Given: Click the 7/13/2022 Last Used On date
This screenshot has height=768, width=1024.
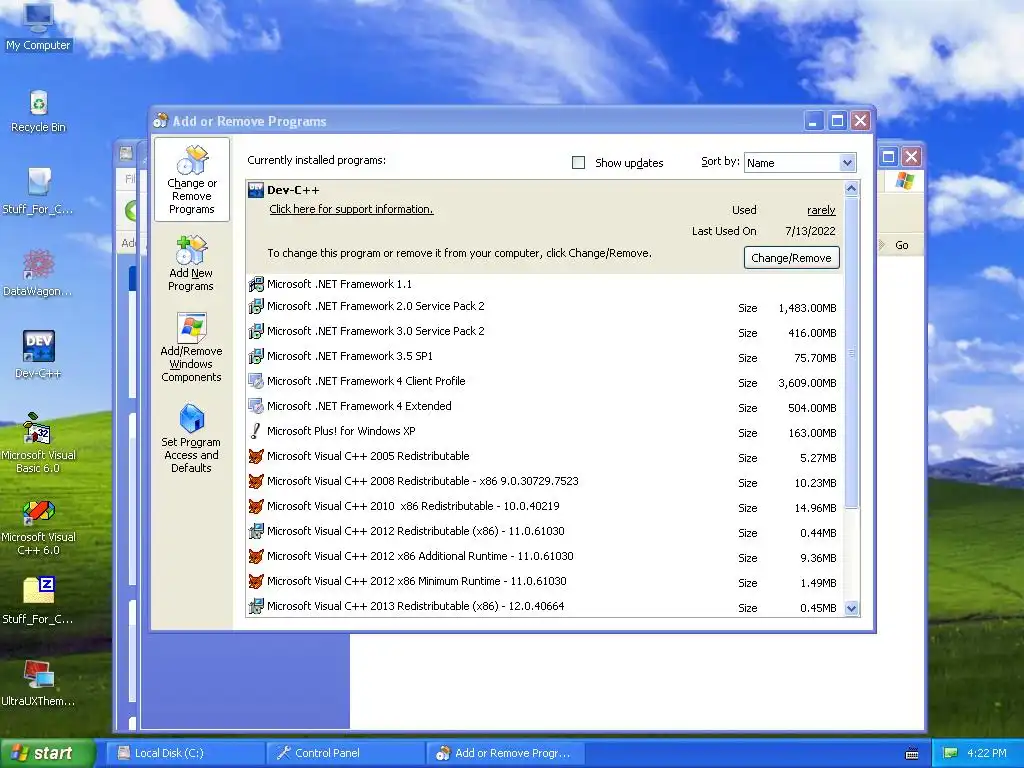Looking at the screenshot, I should (810, 231).
